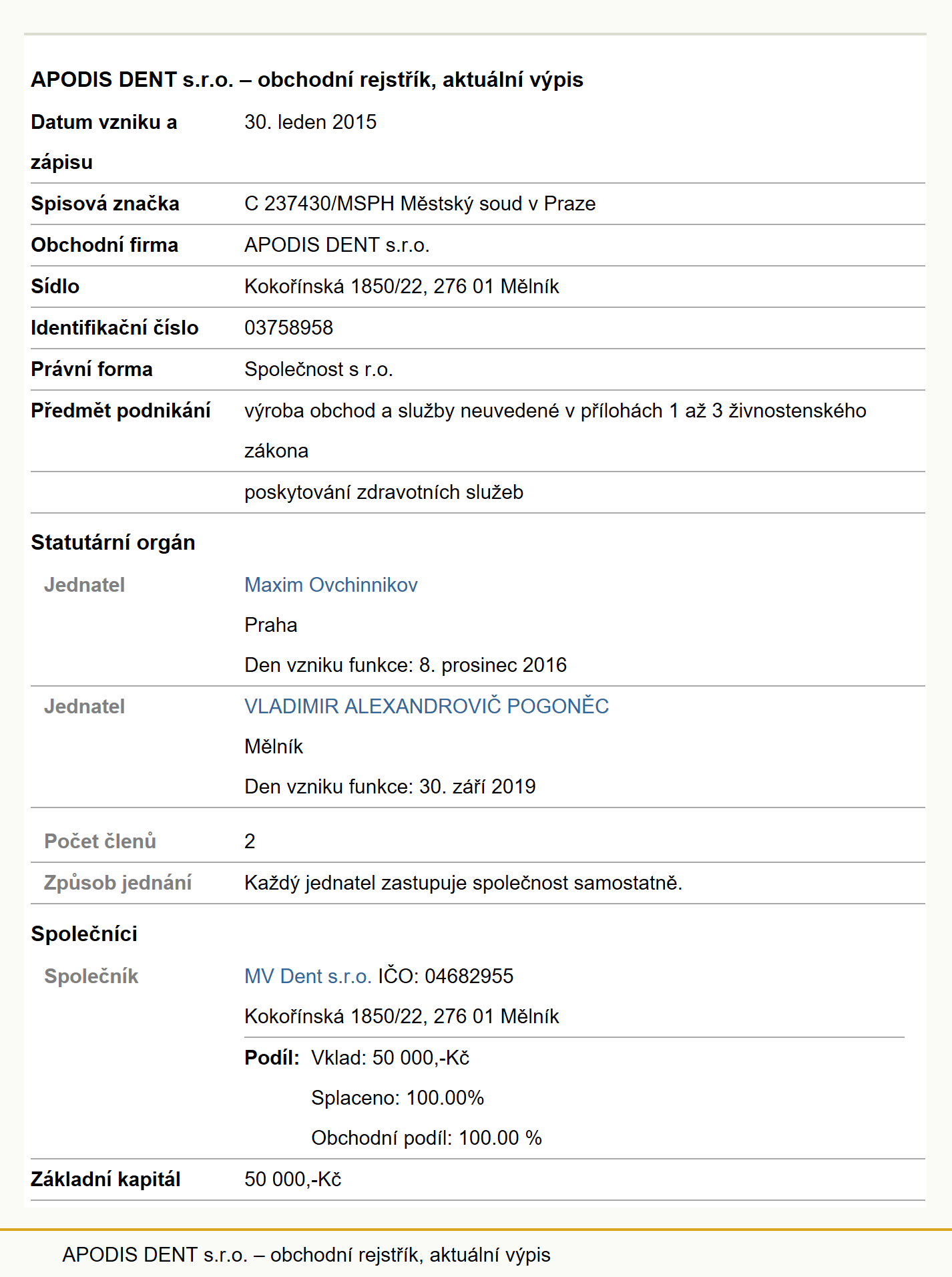Click the date 30. leden 2015
Viewport: 952px width, 1277px height.
pyautogui.click(x=310, y=122)
